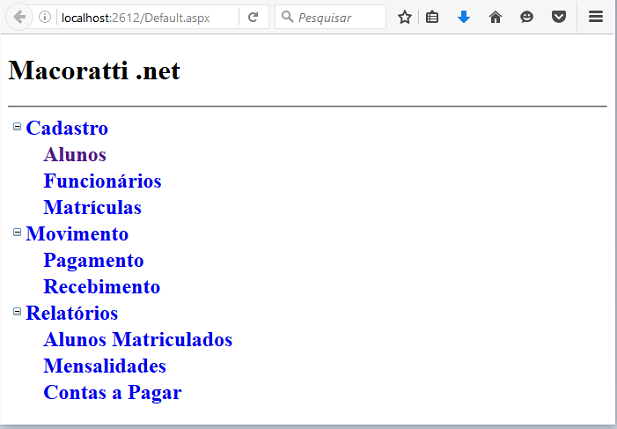Open downloads with blue arrow icon
The image size is (617, 429).
click(464, 17)
